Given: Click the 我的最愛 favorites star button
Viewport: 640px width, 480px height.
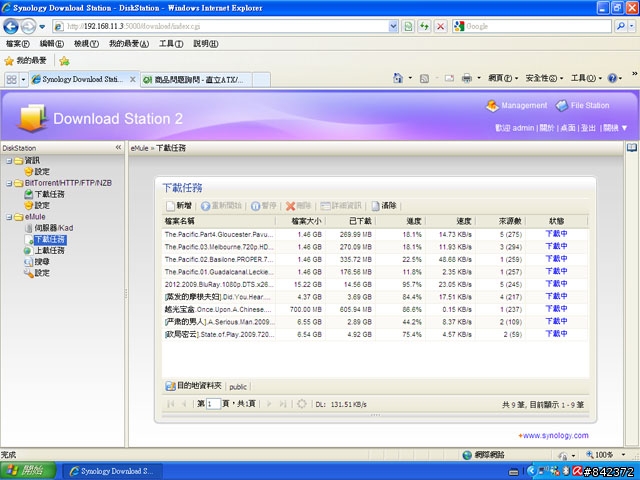Looking at the screenshot, I should point(25,61).
